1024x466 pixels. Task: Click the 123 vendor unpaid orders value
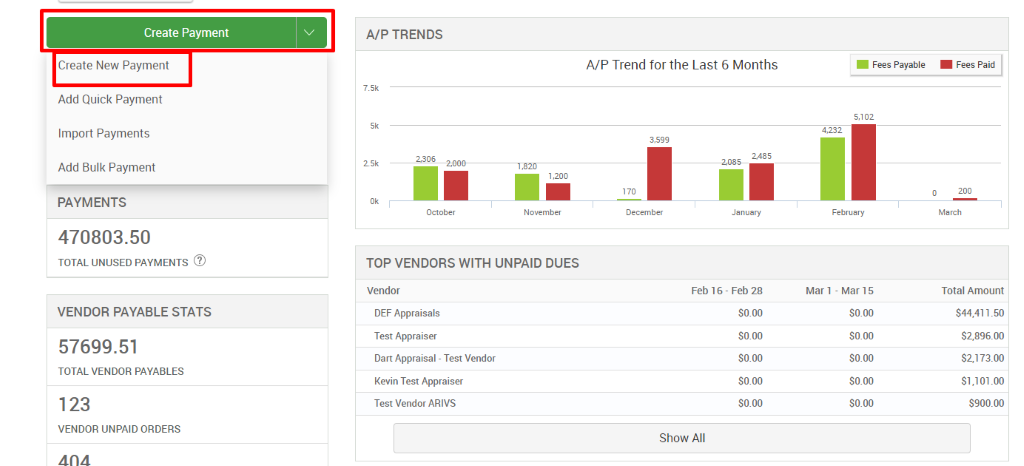tap(74, 405)
